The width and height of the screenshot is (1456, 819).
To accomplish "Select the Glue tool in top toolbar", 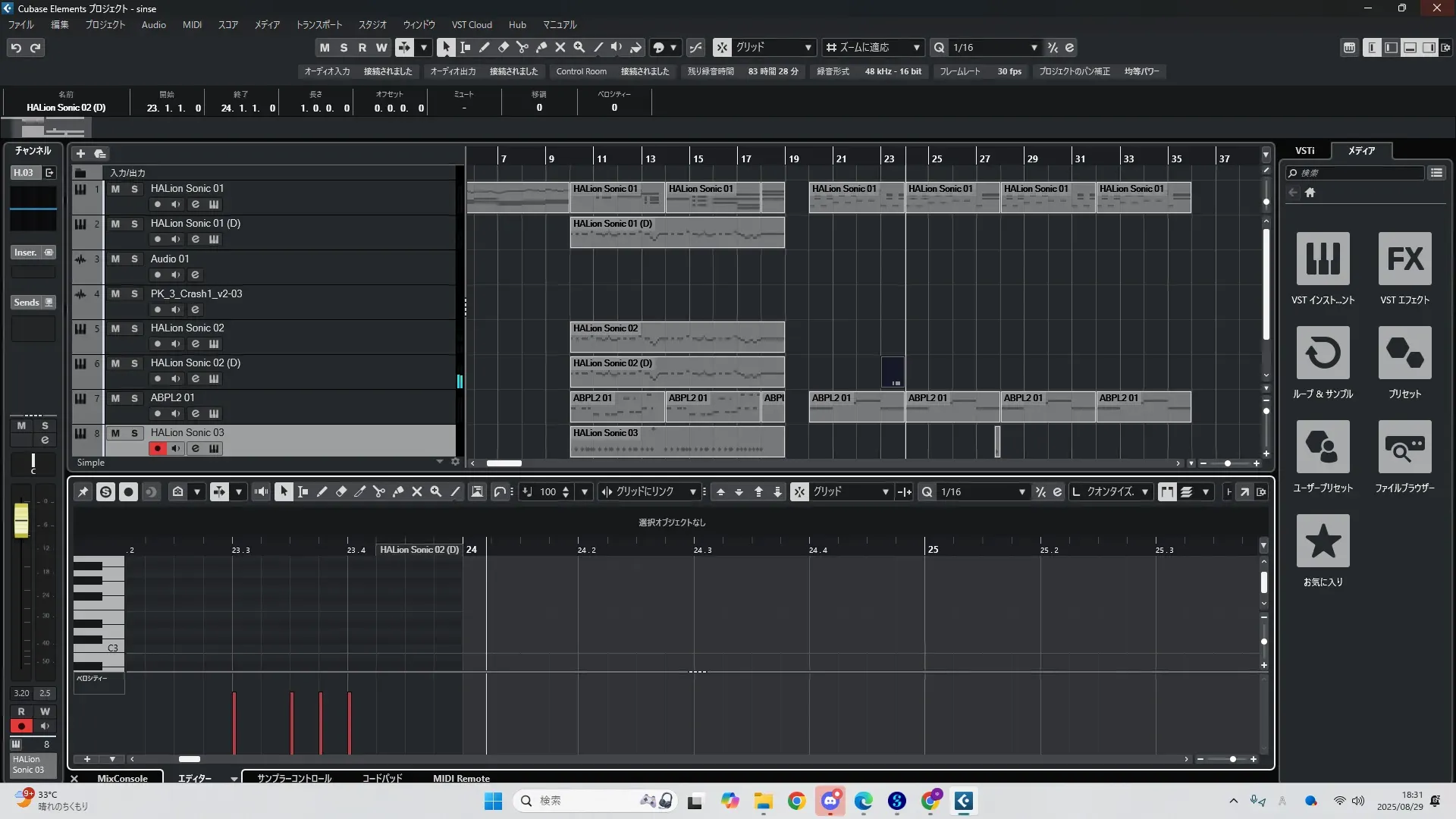I will pyautogui.click(x=541, y=47).
